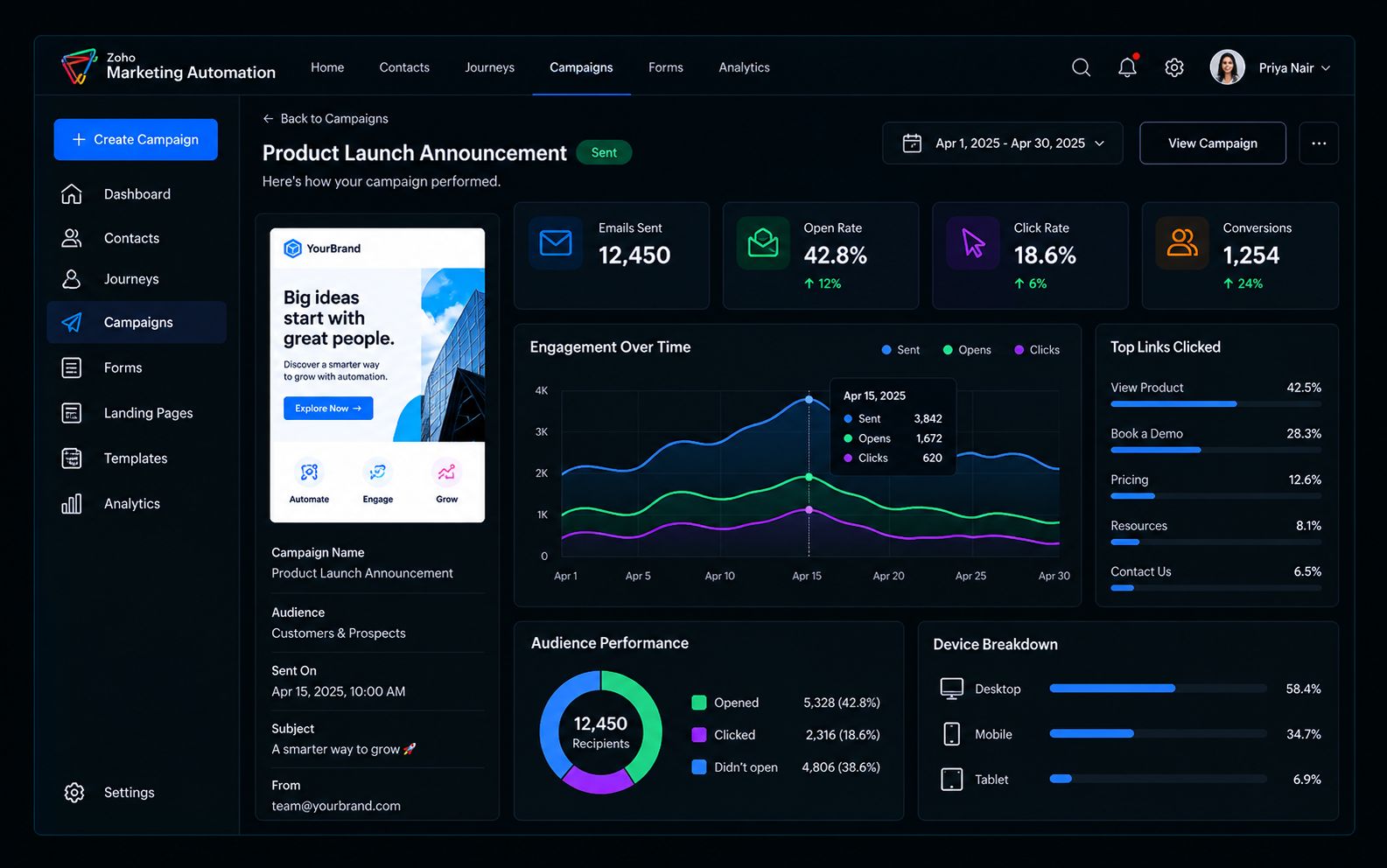Open the more options ellipsis button
This screenshot has height=868, width=1387.
[1319, 143]
